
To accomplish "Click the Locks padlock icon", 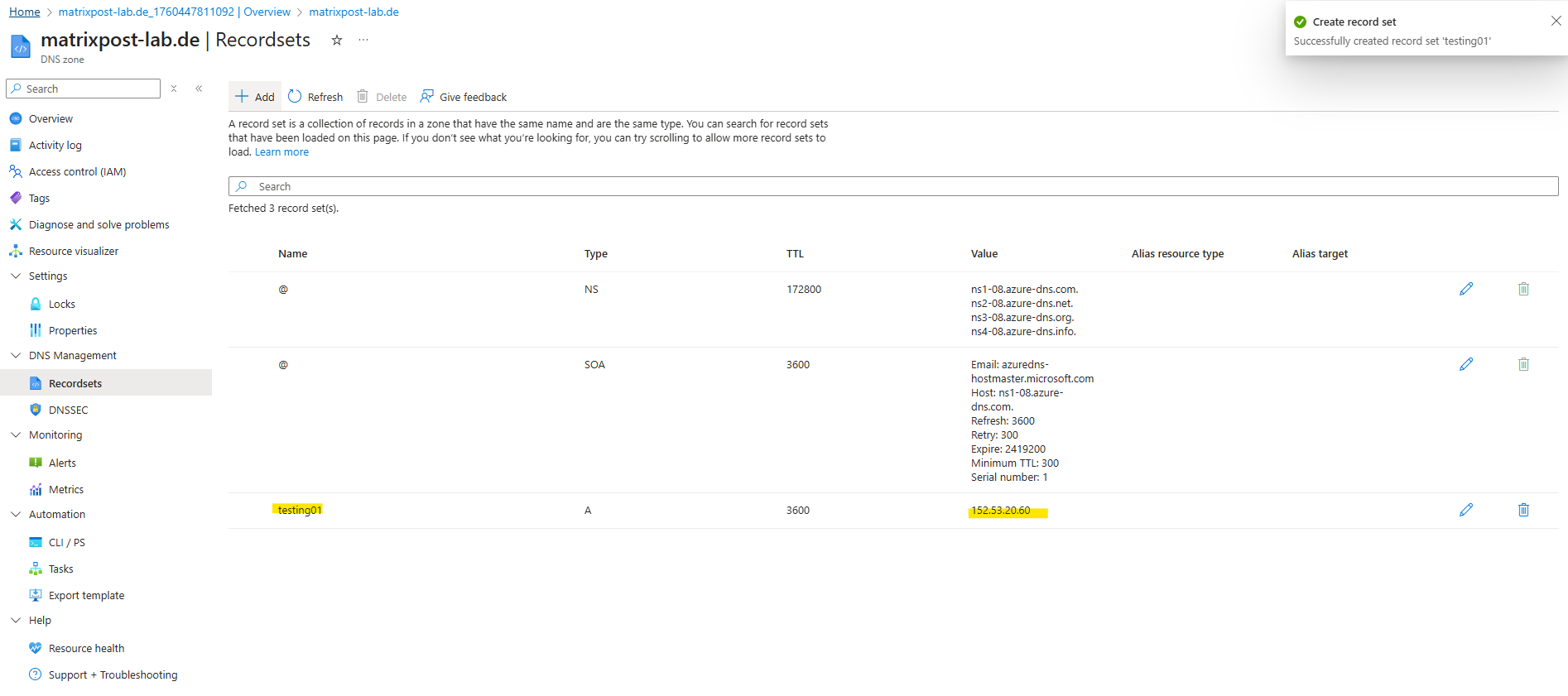I will tap(36, 304).
